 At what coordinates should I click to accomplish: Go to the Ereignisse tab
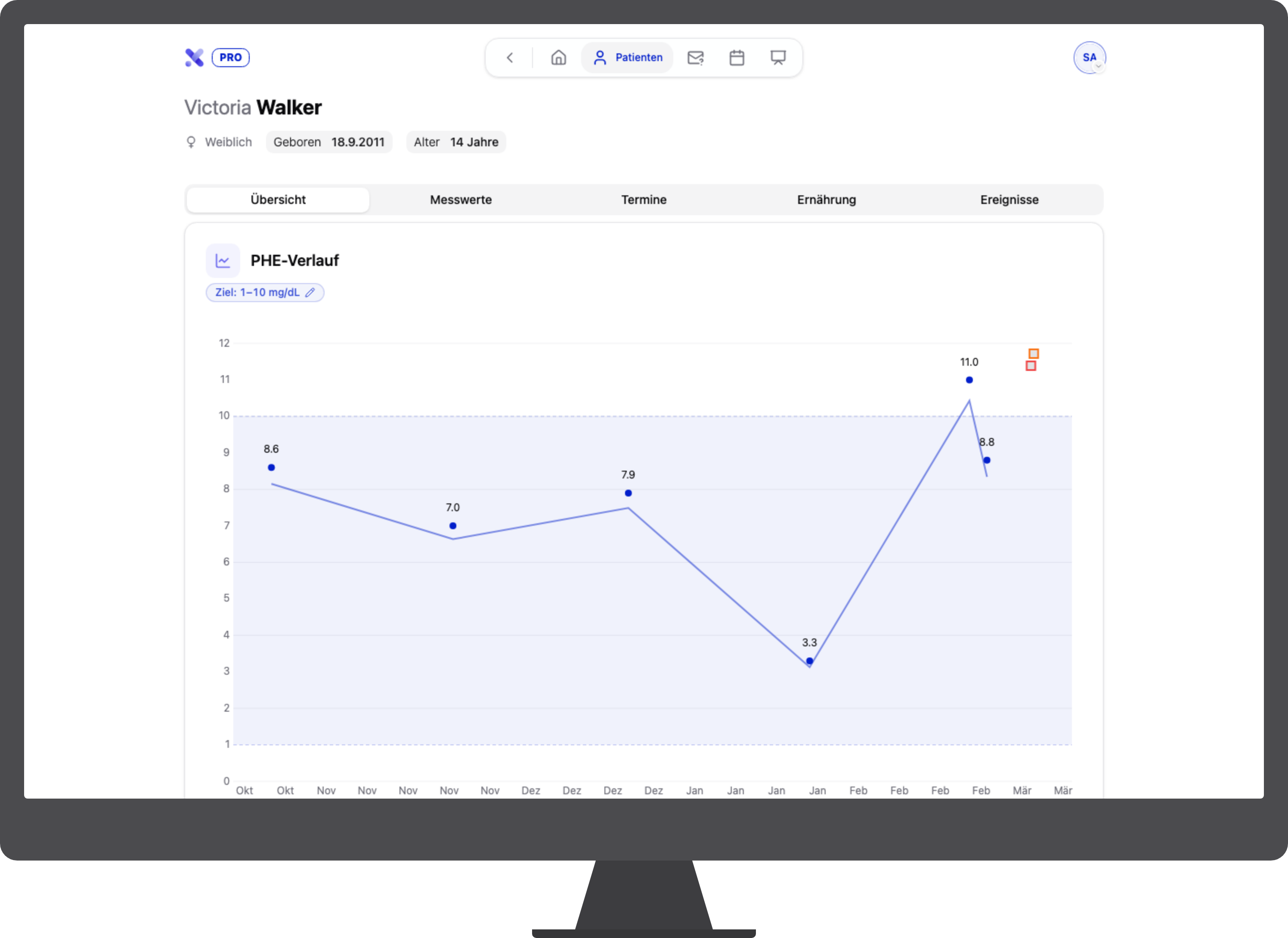[x=1009, y=200]
